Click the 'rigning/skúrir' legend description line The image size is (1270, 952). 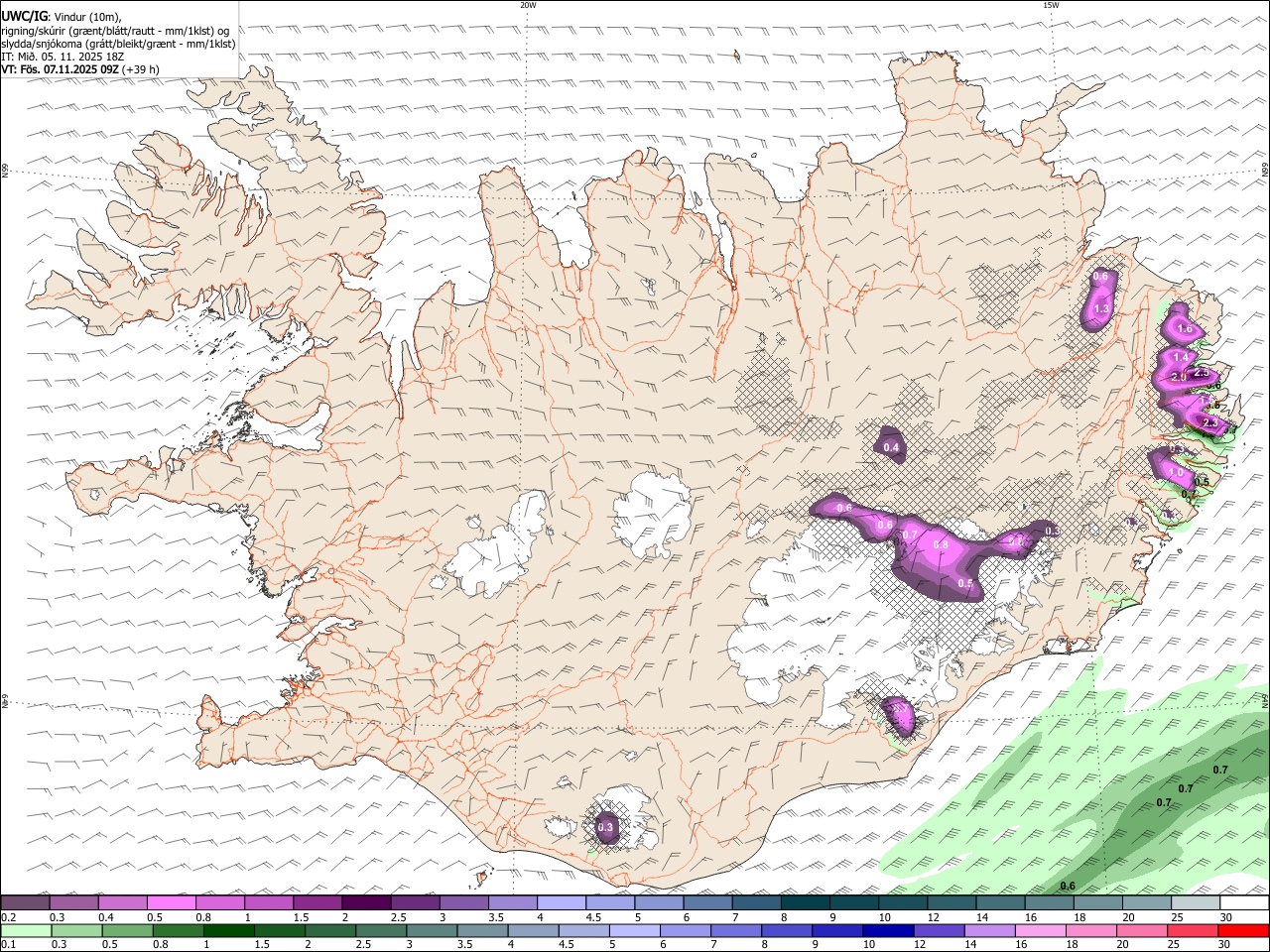(115, 31)
